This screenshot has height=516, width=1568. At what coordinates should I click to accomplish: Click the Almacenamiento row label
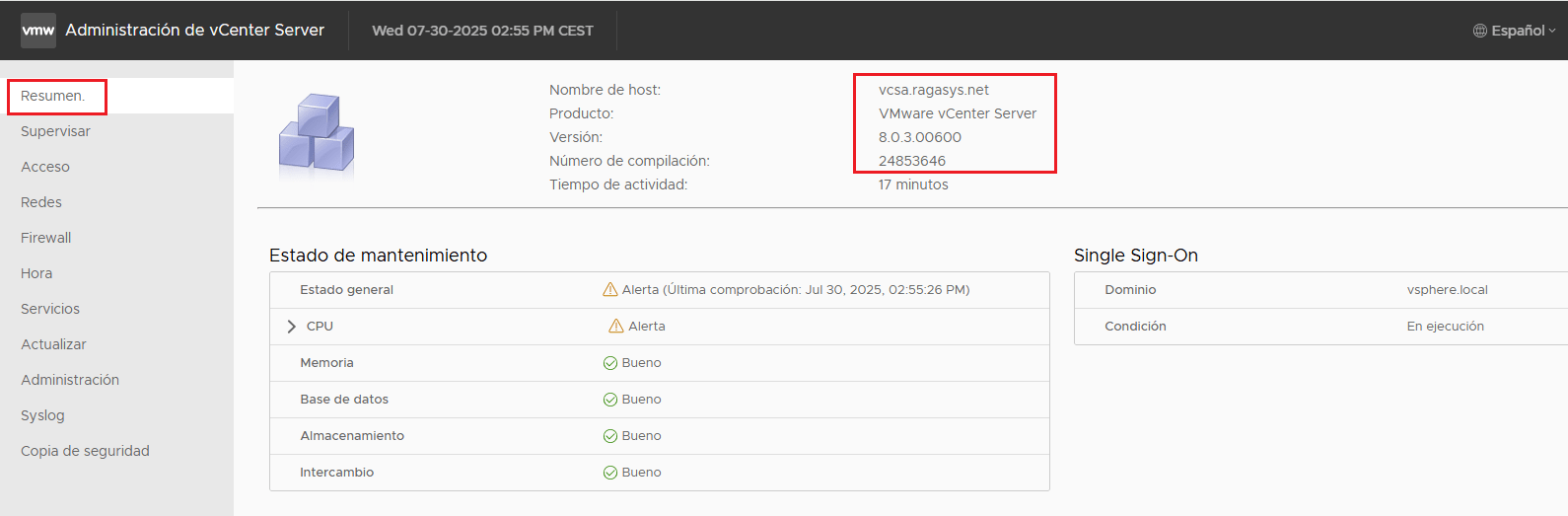click(352, 436)
